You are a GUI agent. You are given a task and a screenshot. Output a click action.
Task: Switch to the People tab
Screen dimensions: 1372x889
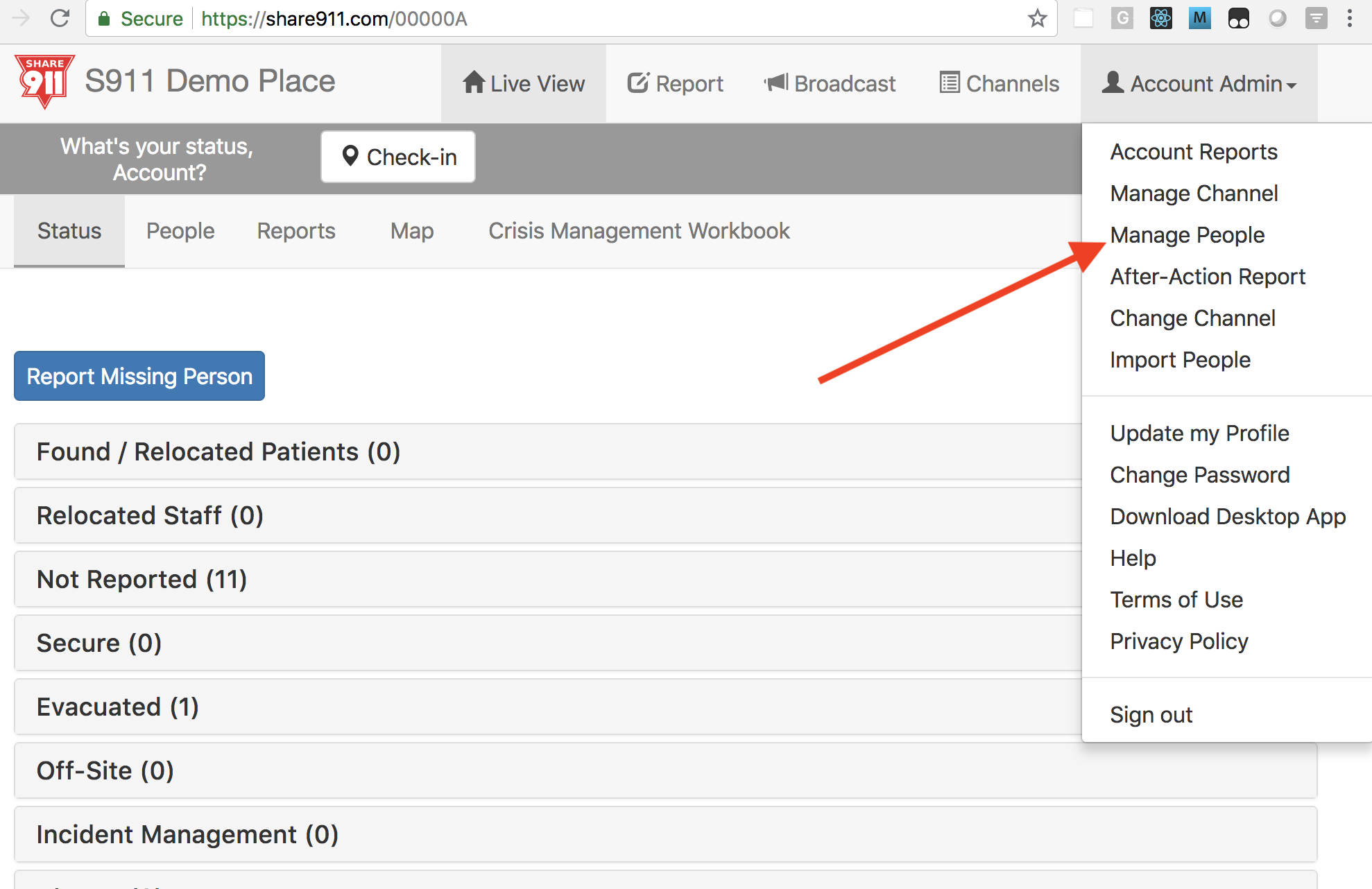[x=180, y=231]
